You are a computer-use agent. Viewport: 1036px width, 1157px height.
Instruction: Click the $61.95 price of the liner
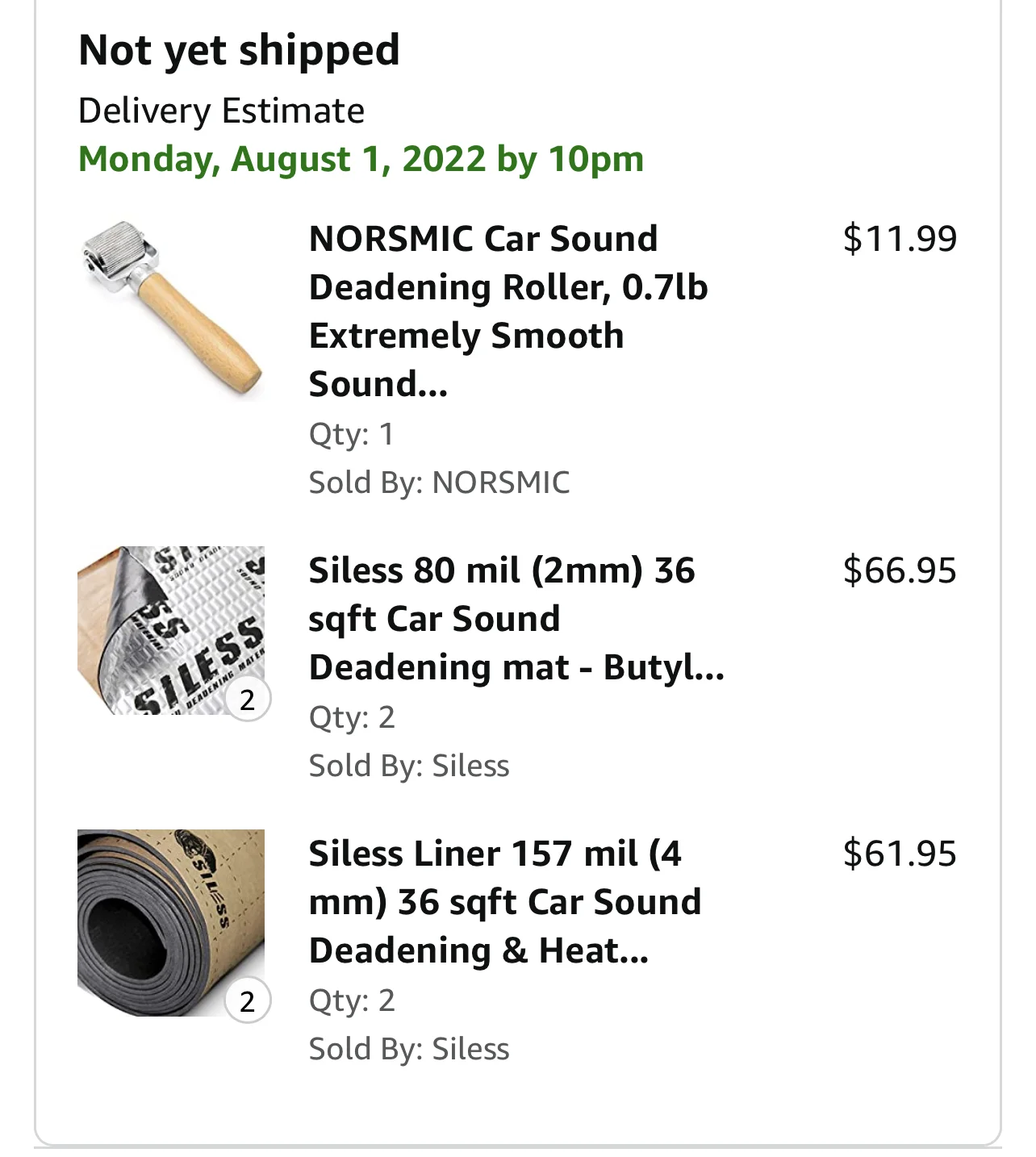(900, 854)
